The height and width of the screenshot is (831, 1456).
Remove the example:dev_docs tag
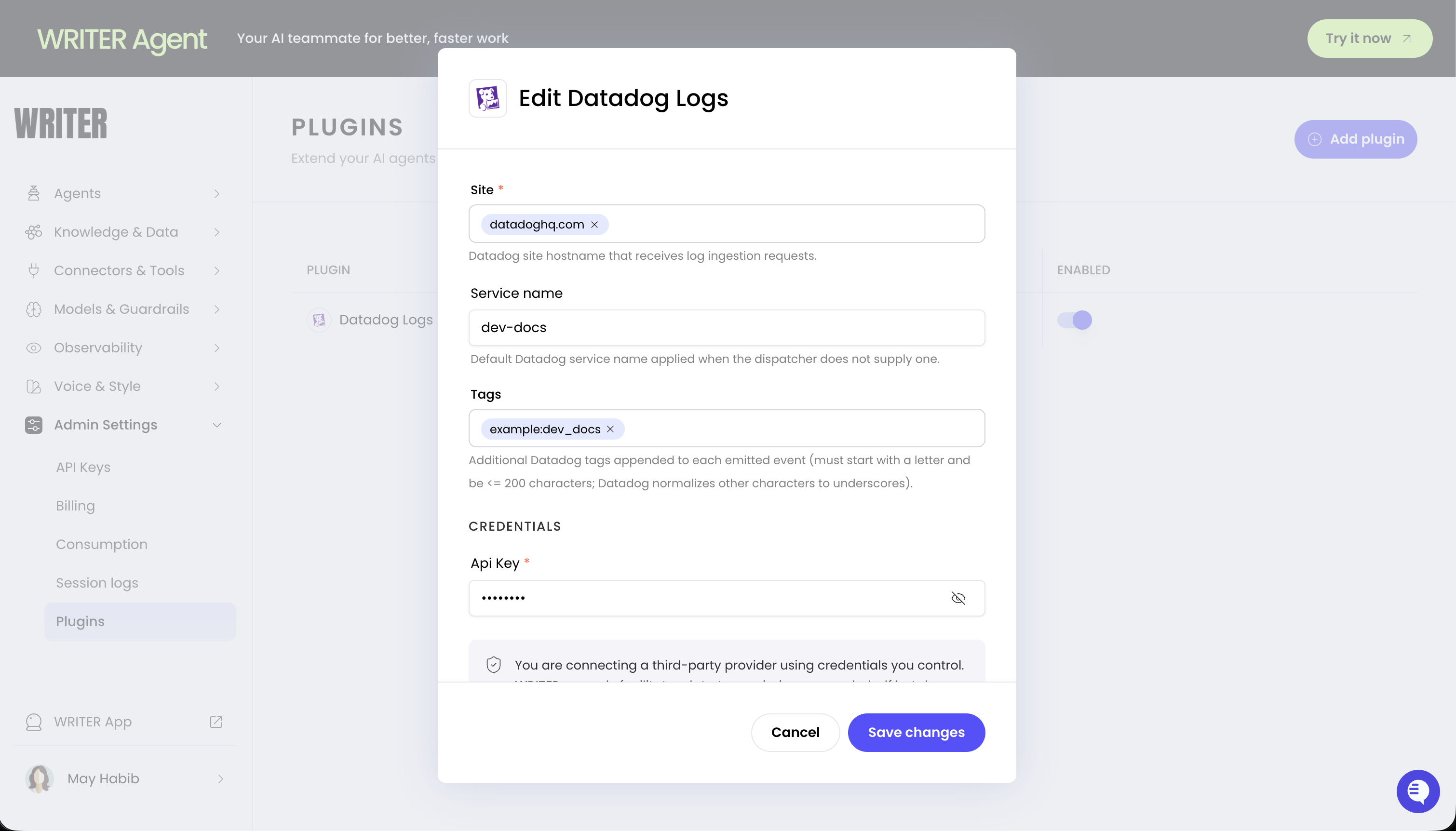tap(610, 429)
